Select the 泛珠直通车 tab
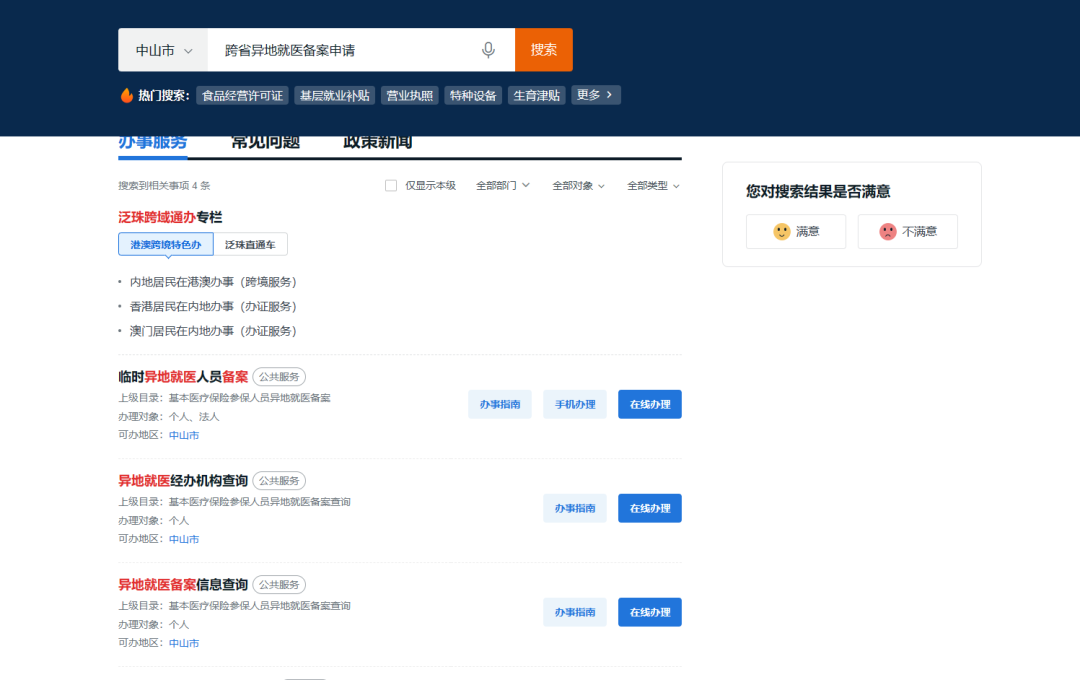Viewport: 1080px width, 680px height. pos(250,245)
